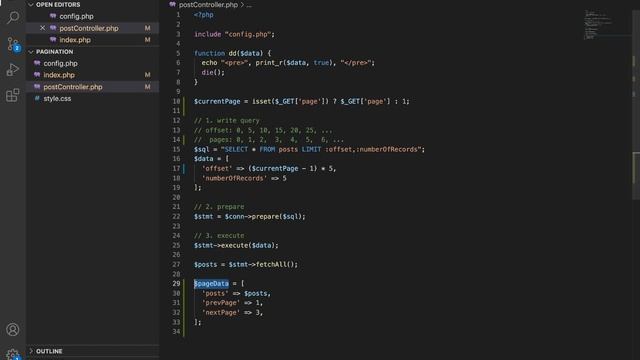Click postController.php breadcrumb in editor
Viewport: 640px width, 360px height.
pos(208,5)
